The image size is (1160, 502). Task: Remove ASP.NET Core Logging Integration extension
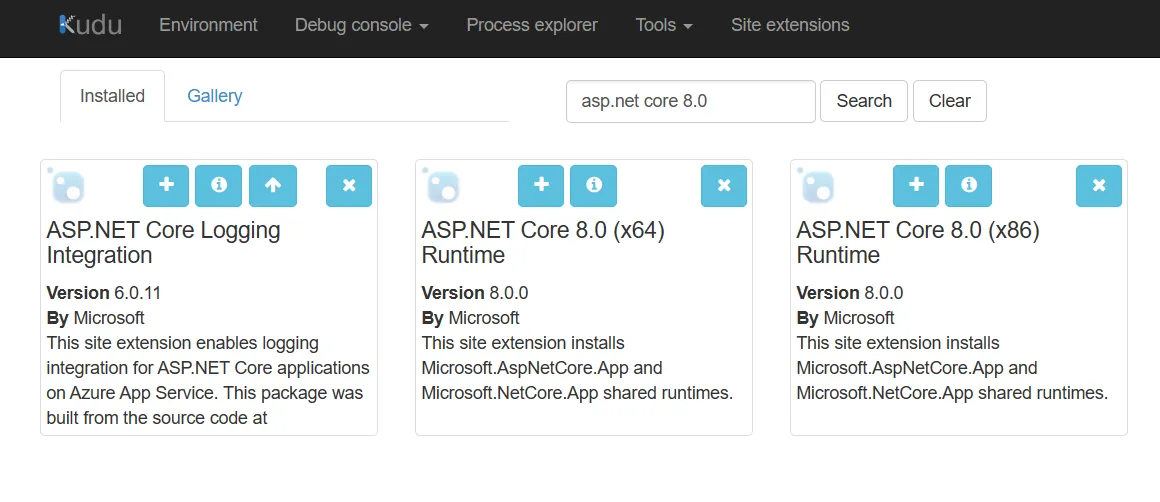tap(349, 185)
